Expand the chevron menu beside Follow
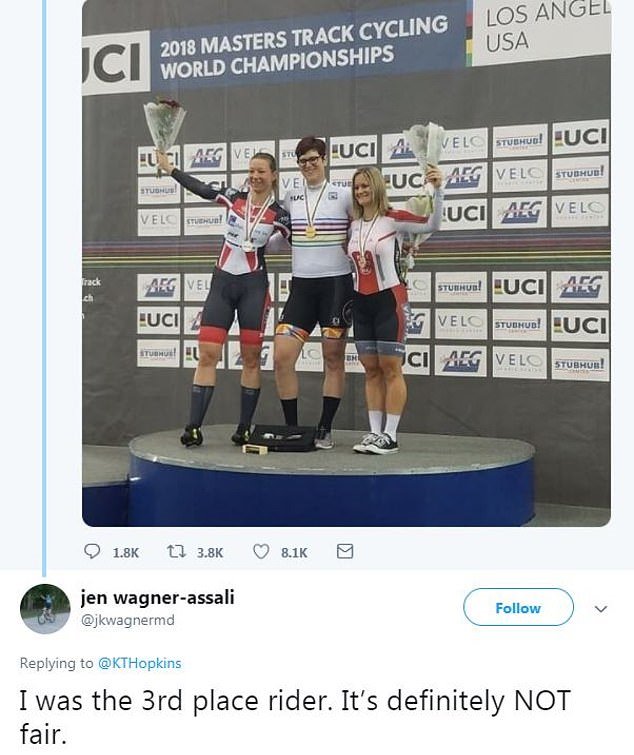Viewport: 634px width, 755px height. click(x=602, y=608)
